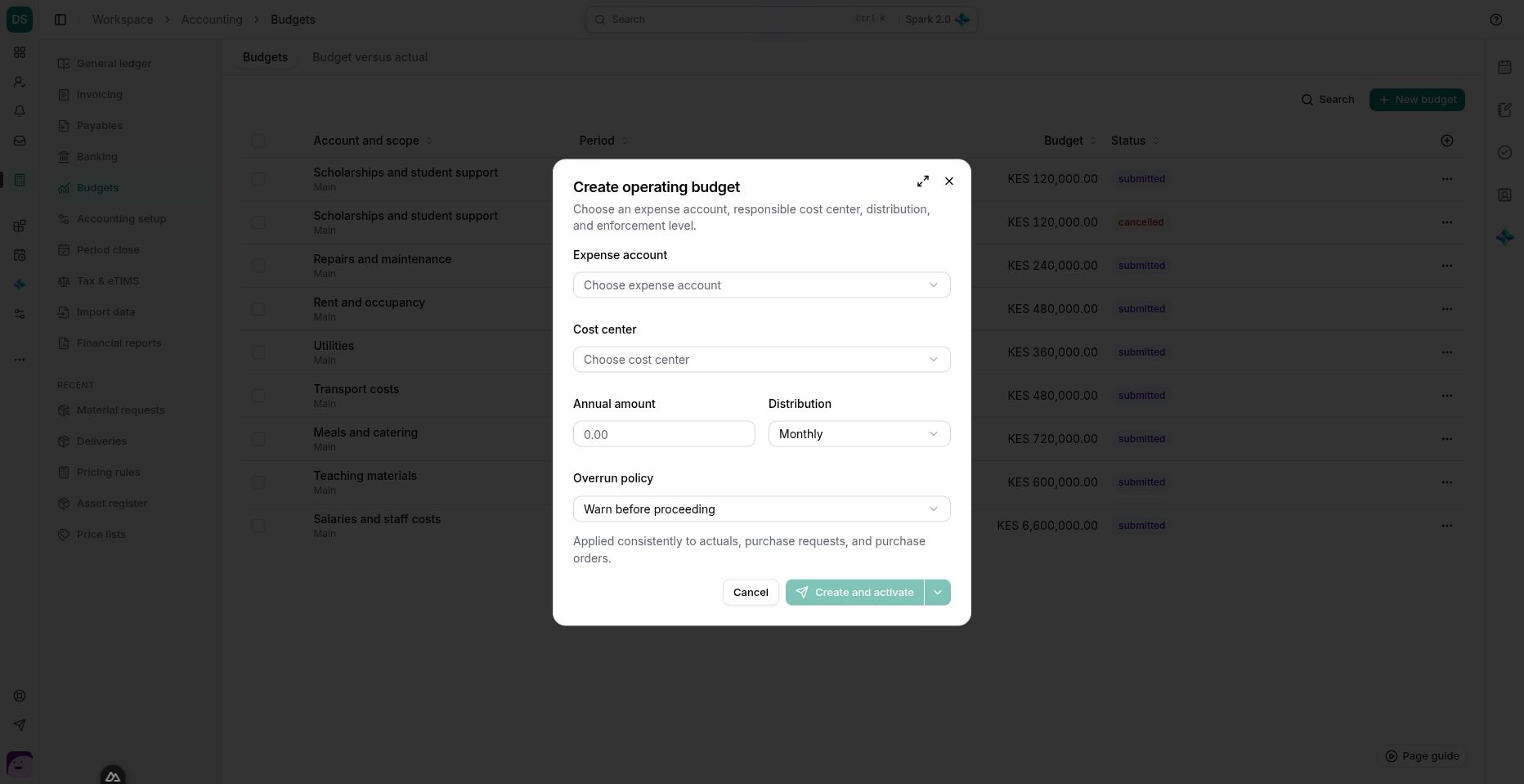The image size is (1524, 784).
Task: Tick checkbox for Utilities row
Action: pos(258,352)
